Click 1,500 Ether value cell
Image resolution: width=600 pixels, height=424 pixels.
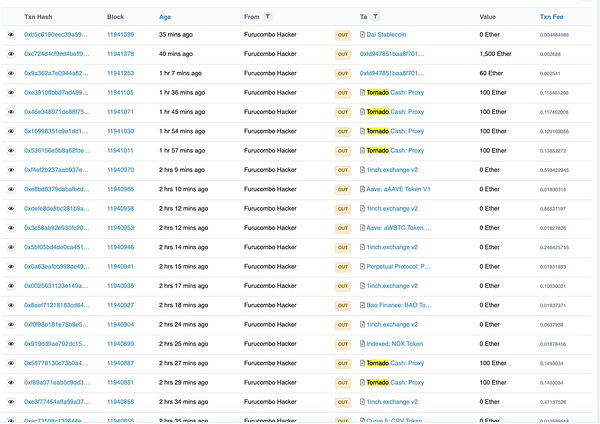pos(496,54)
